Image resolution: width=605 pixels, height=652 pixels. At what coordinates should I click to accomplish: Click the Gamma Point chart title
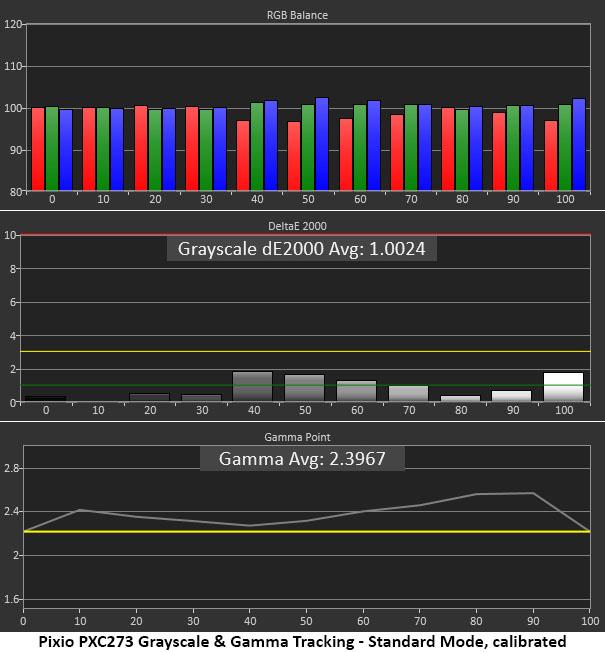tap(297, 437)
